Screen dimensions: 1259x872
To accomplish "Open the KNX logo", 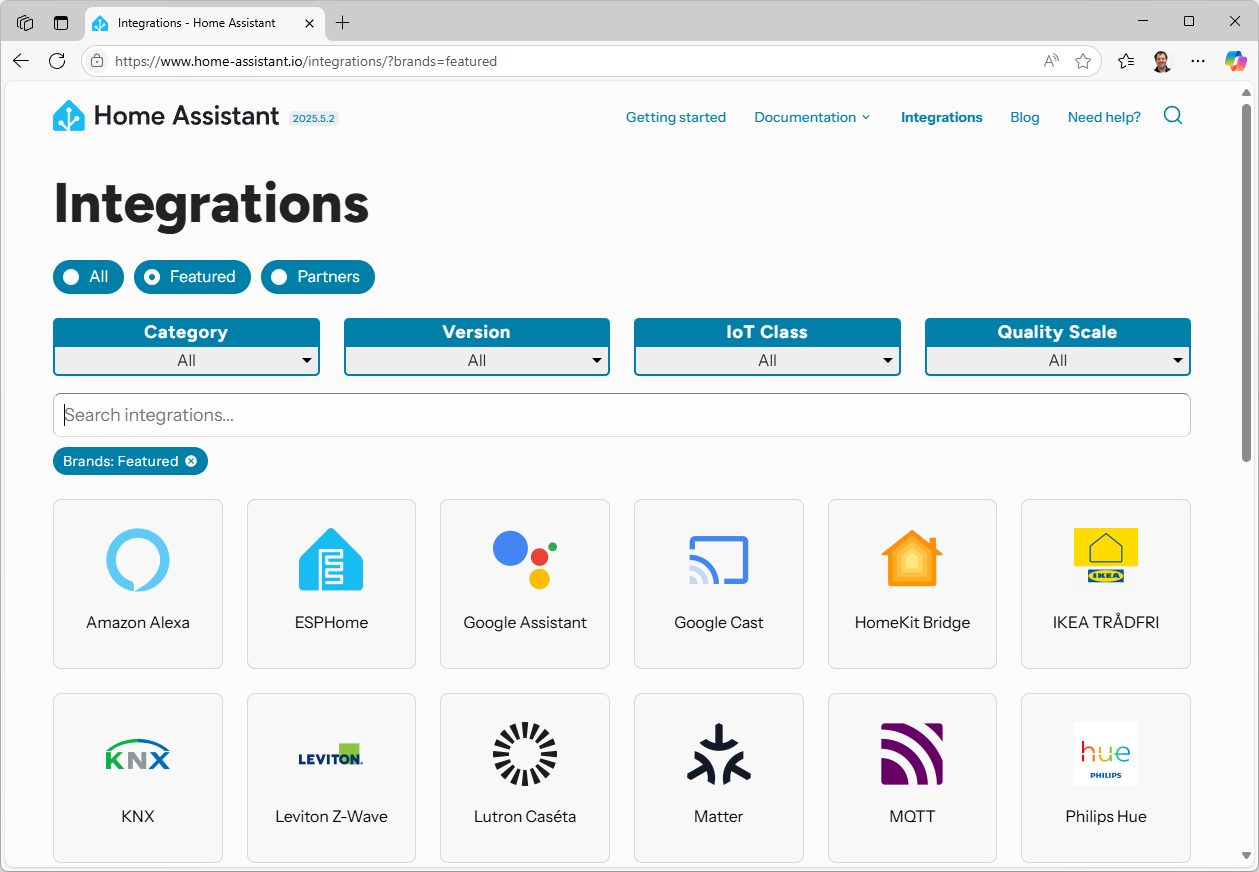I will click(x=138, y=754).
